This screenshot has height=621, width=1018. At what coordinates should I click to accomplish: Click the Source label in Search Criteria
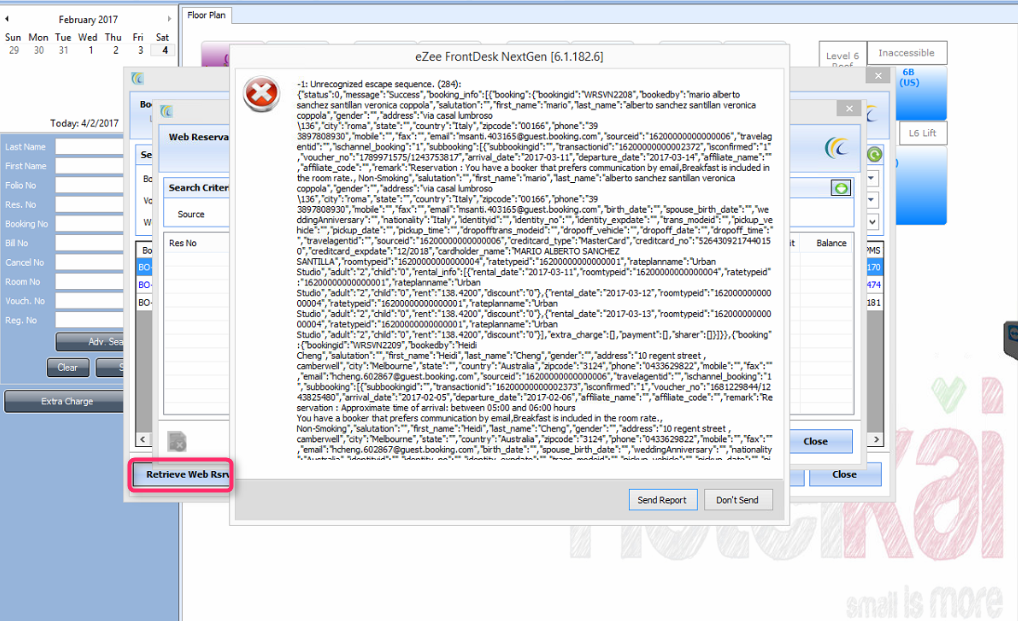[191, 214]
